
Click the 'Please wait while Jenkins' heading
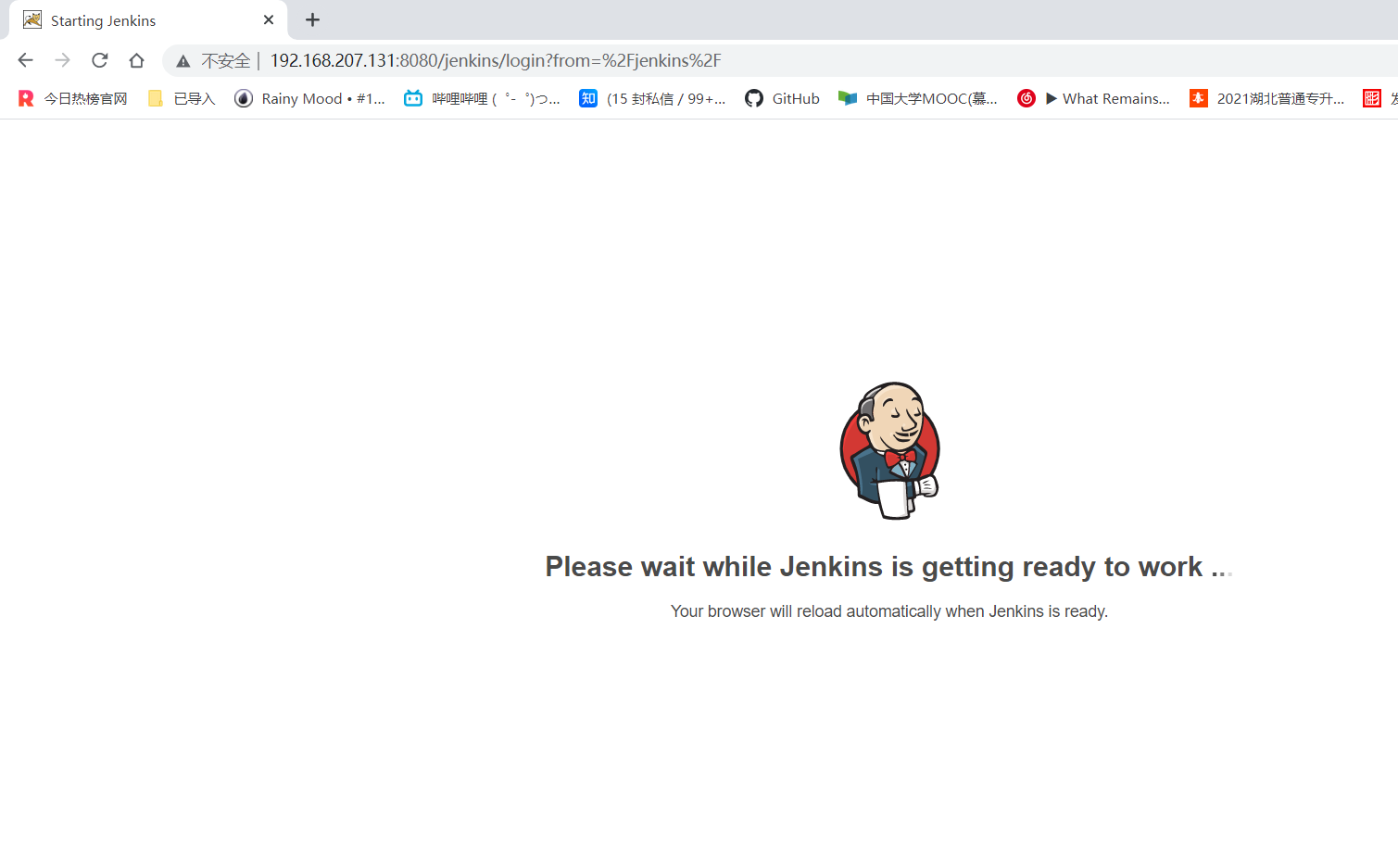click(x=889, y=566)
